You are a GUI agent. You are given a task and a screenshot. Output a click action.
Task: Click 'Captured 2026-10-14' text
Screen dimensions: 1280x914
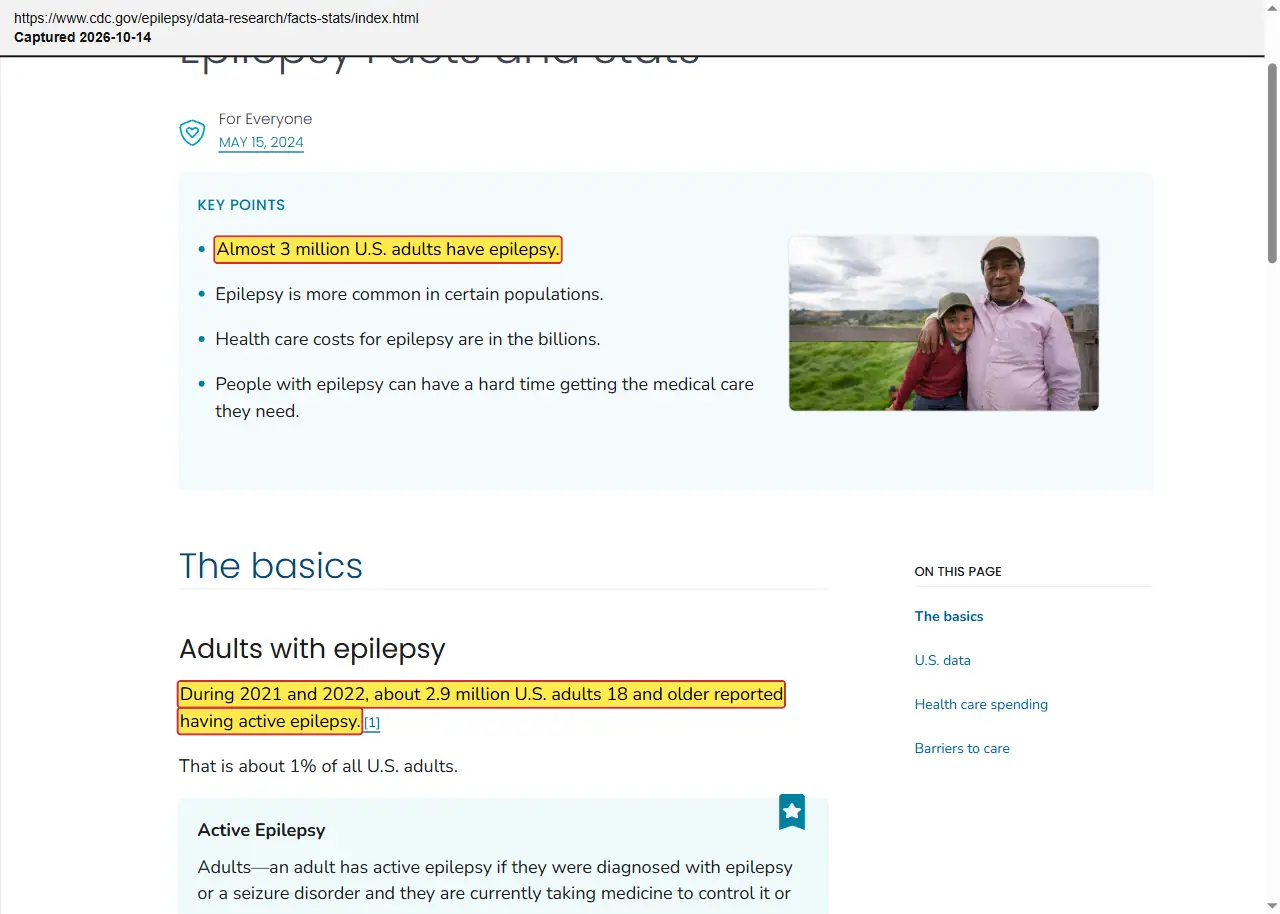click(x=83, y=37)
